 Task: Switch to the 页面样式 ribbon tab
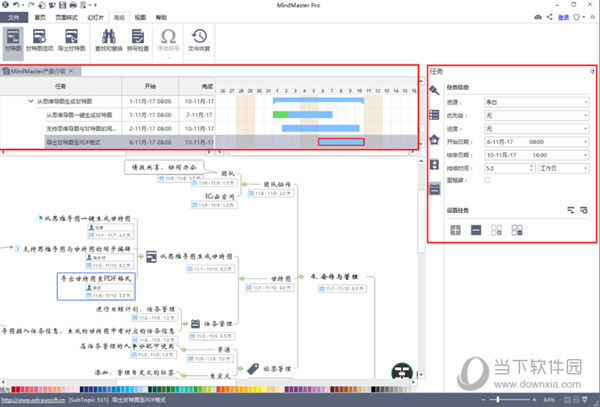pyautogui.click(x=66, y=17)
